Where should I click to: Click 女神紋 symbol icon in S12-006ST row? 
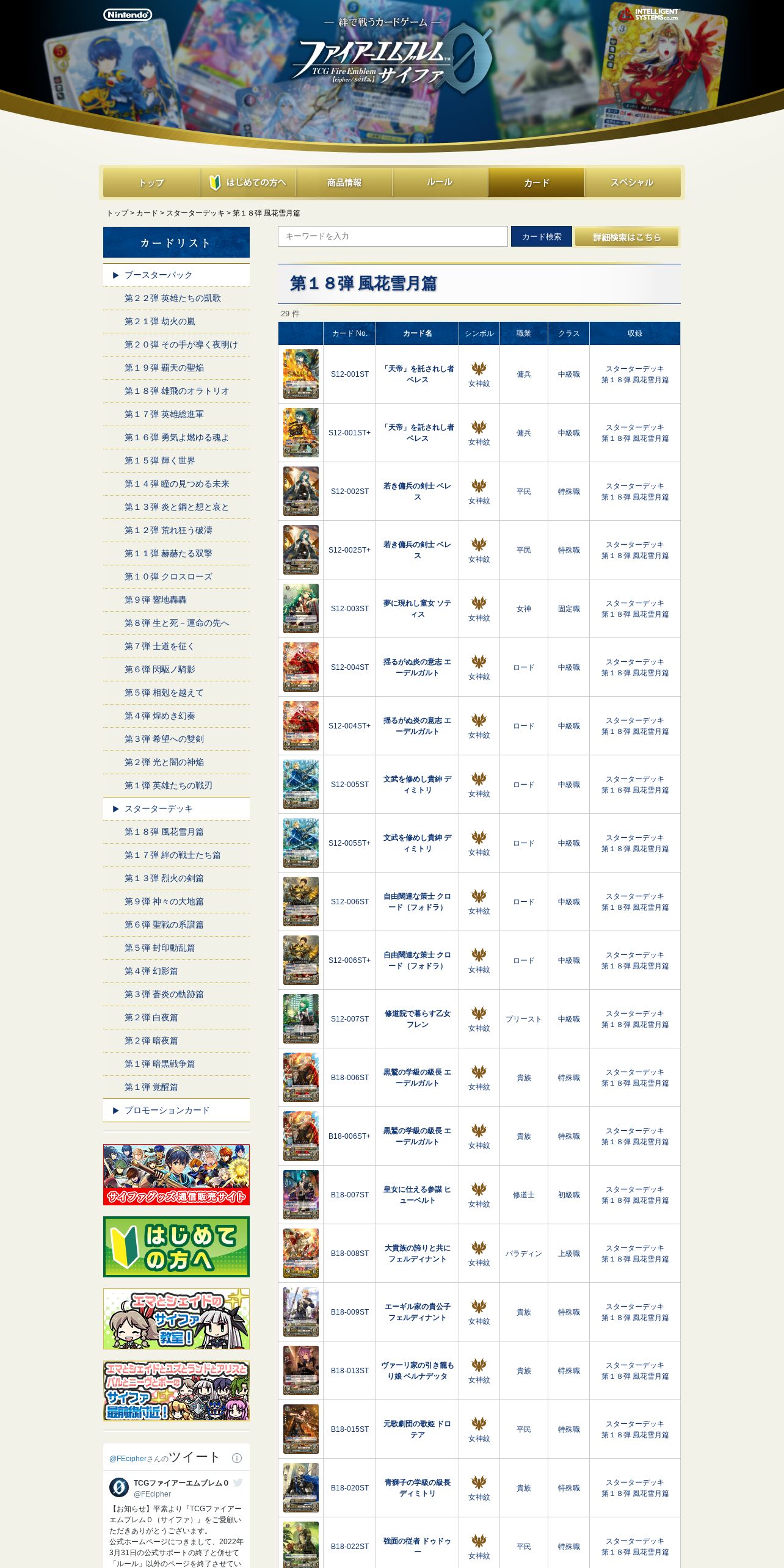coord(479,896)
